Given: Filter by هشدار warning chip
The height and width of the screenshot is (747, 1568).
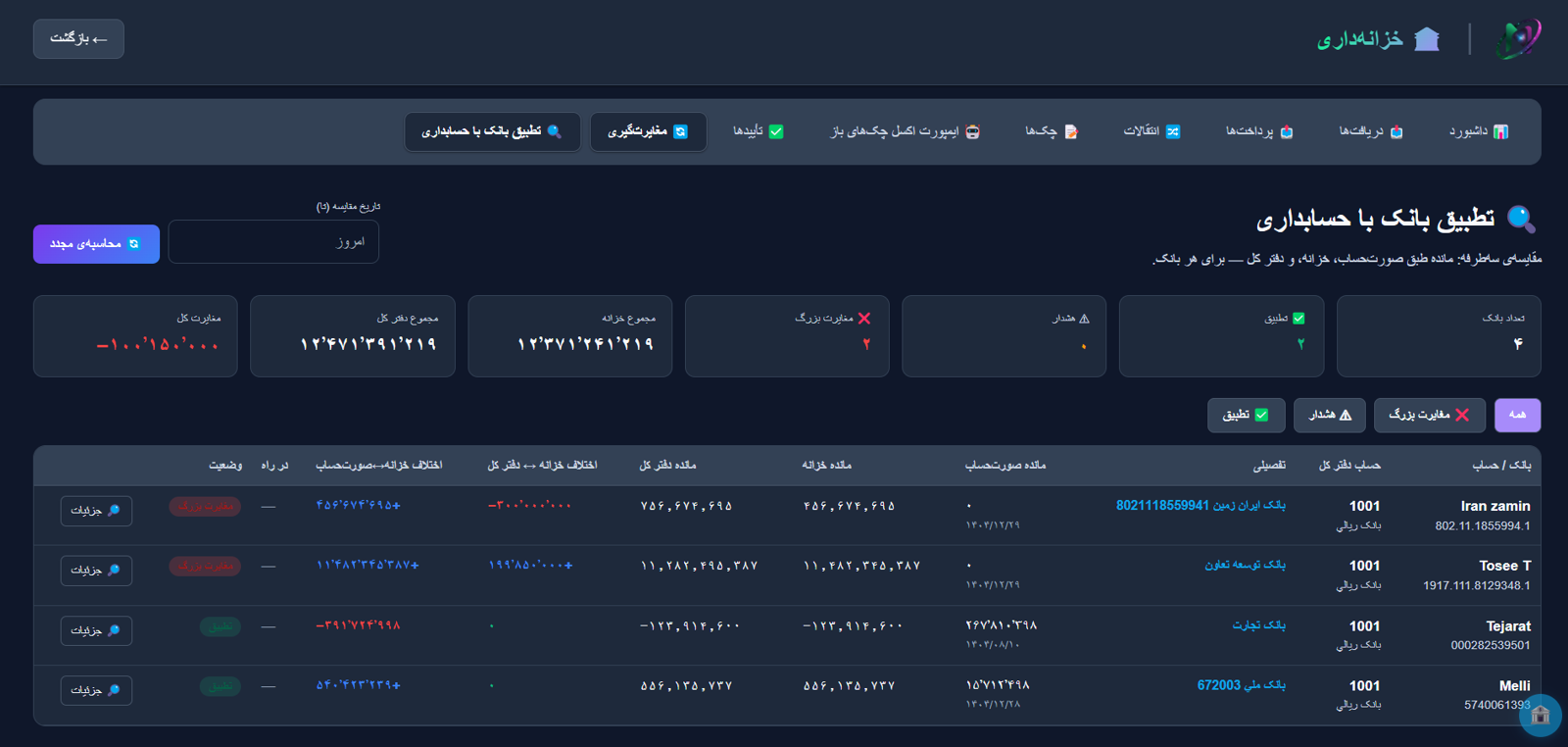Looking at the screenshot, I should [x=1330, y=415].
